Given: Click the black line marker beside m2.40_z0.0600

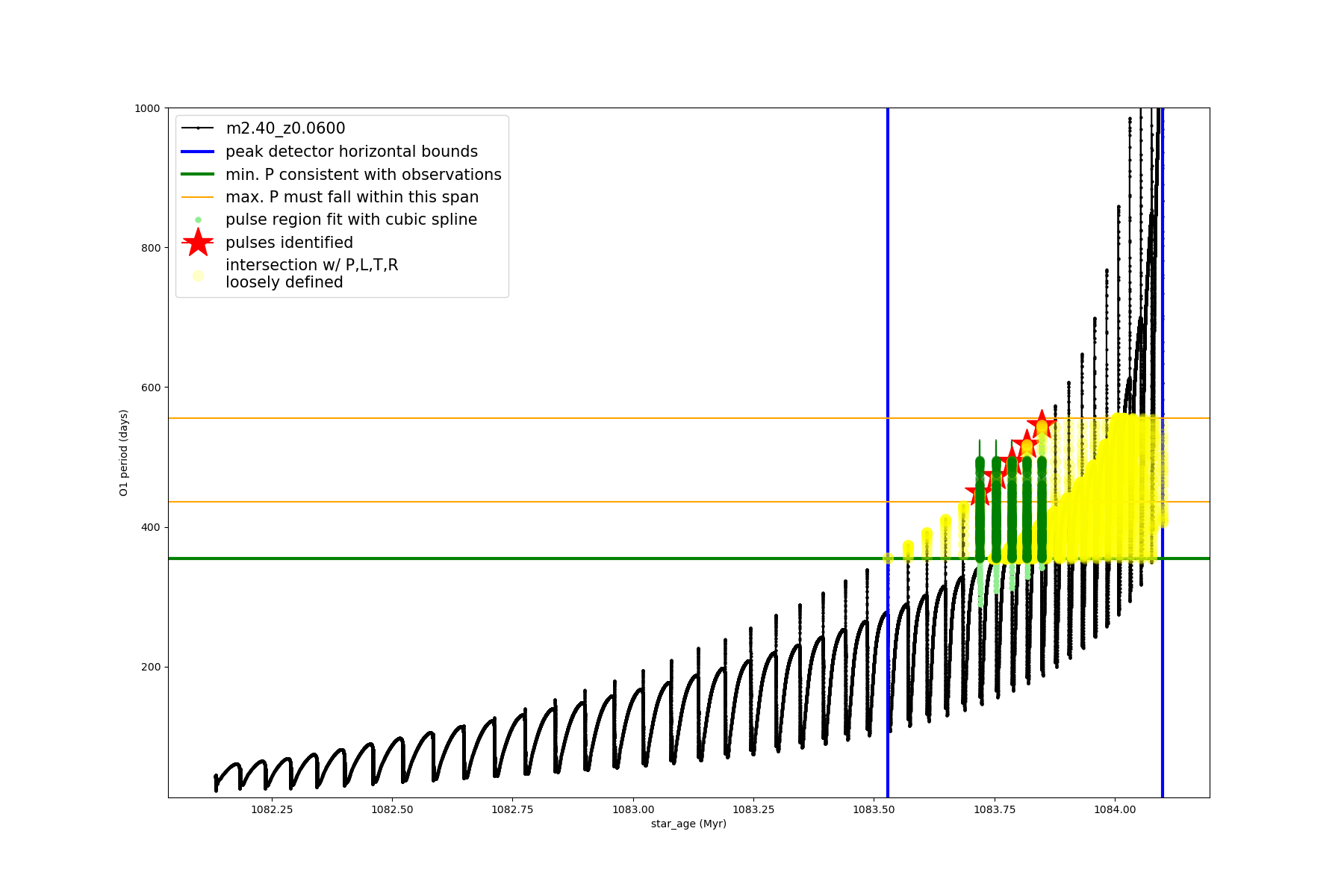Looking at the screenshot, I should point(198,128).
